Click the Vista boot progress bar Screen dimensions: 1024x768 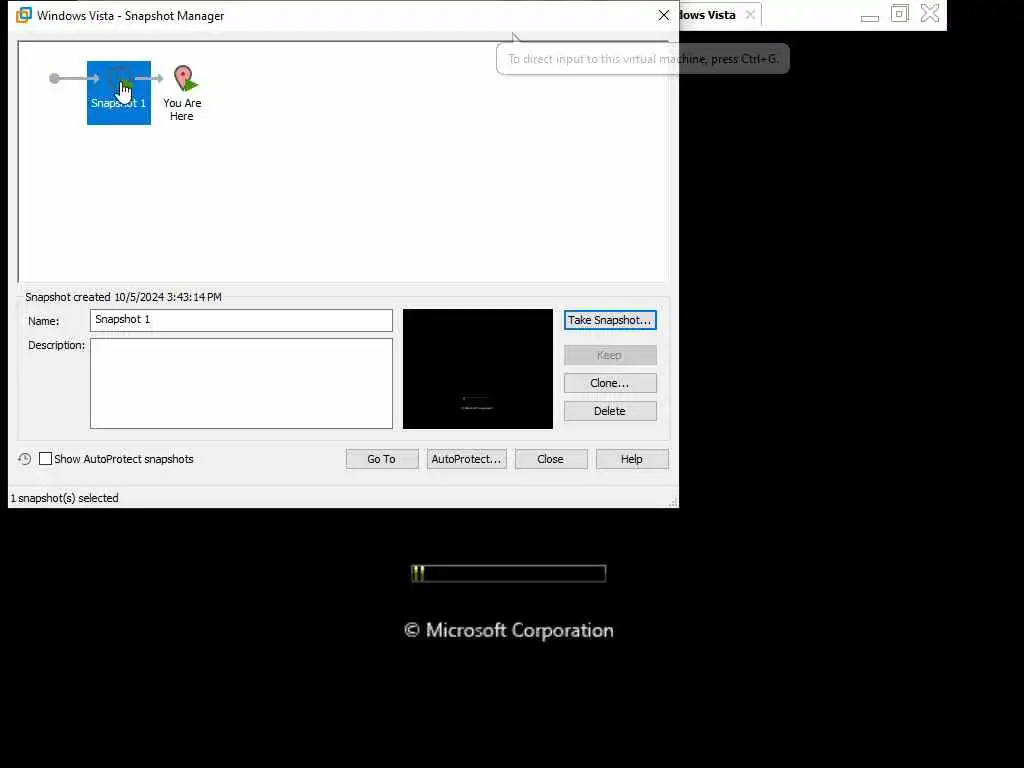509,573
